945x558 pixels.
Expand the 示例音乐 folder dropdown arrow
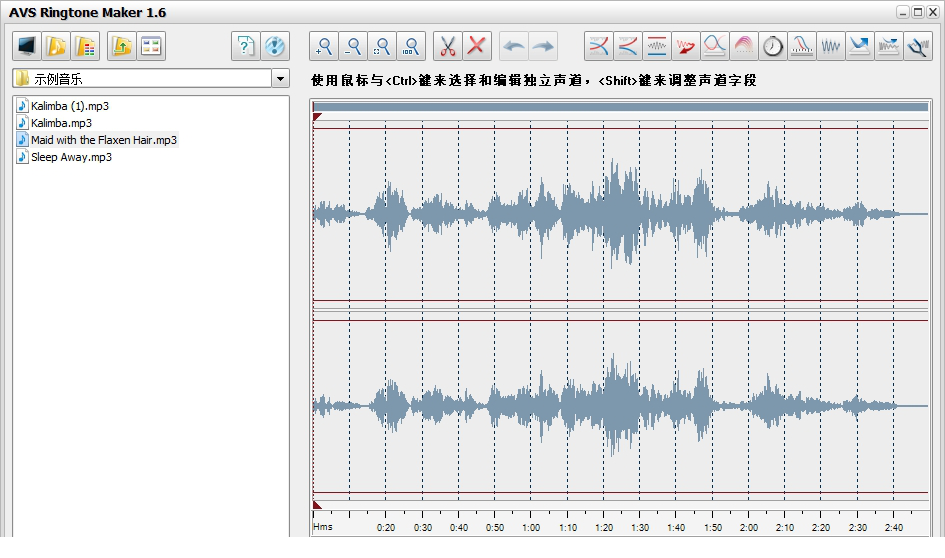tap(280, 78)
